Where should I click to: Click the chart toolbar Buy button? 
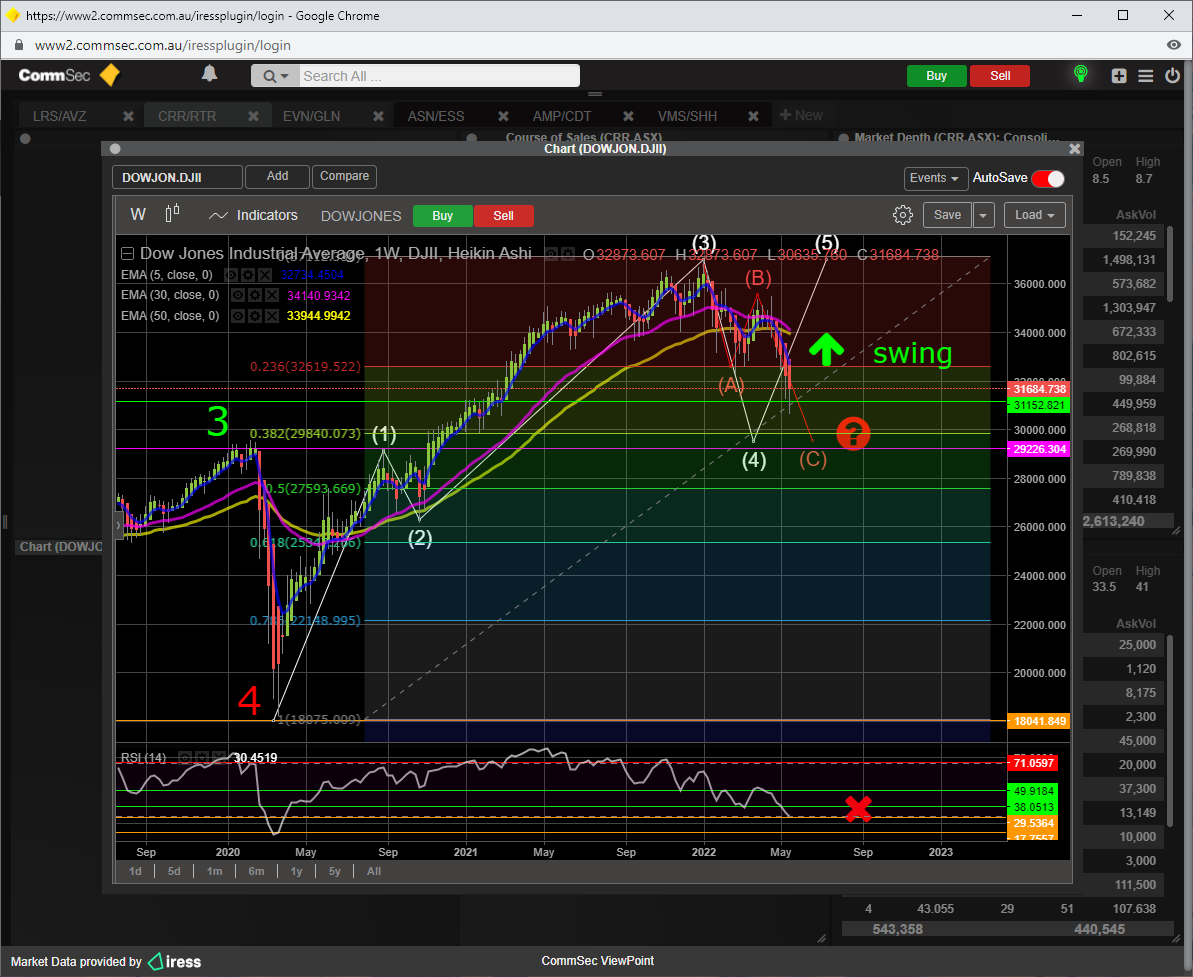(x=443, y=216)
